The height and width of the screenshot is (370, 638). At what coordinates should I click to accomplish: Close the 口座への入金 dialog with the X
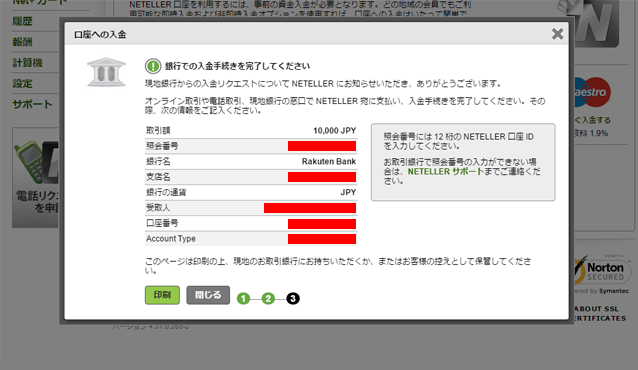pyautogui.click(x=557, y=34)
